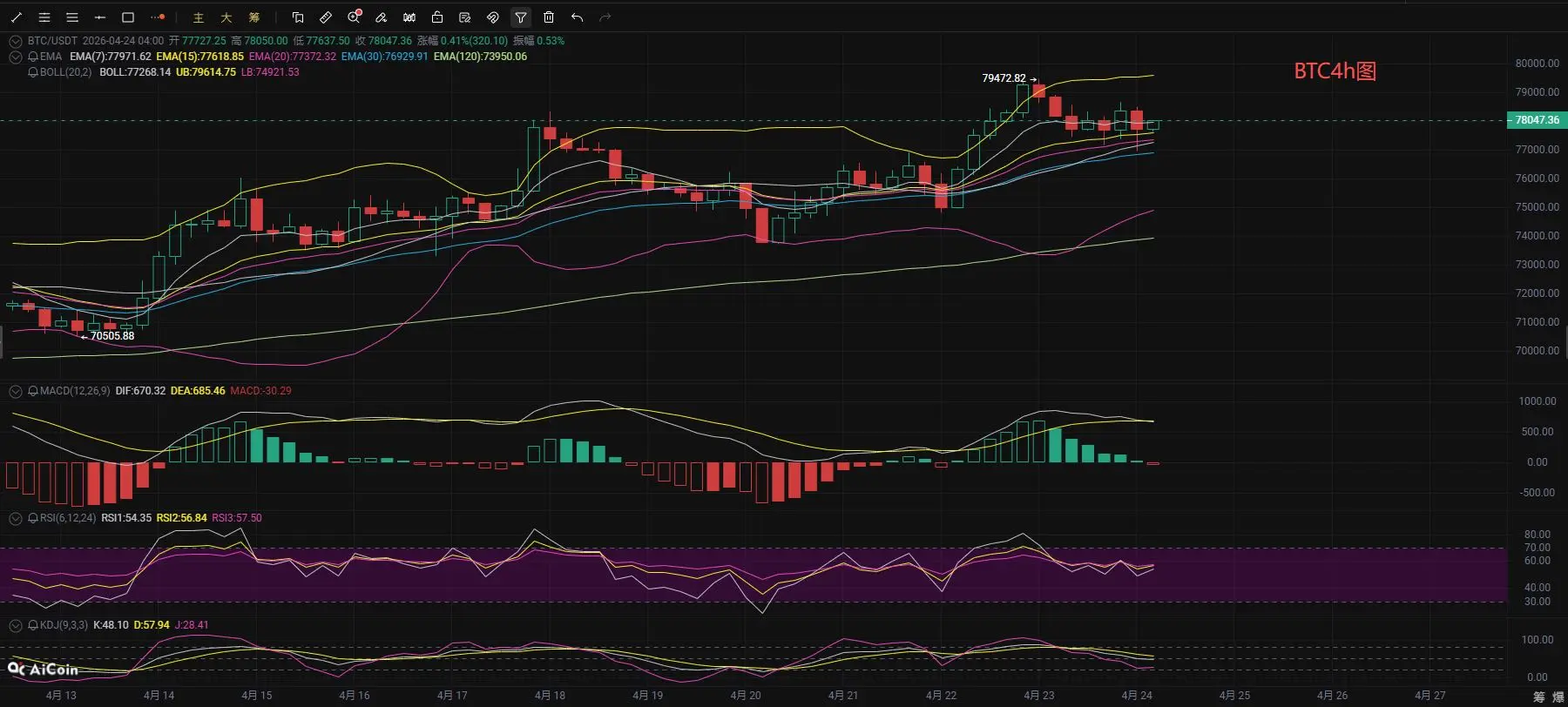This screenshot has height=707, width=1568.
Task: Click the 爆 button at bottom-right corner
Action: tap(1558, 697)
